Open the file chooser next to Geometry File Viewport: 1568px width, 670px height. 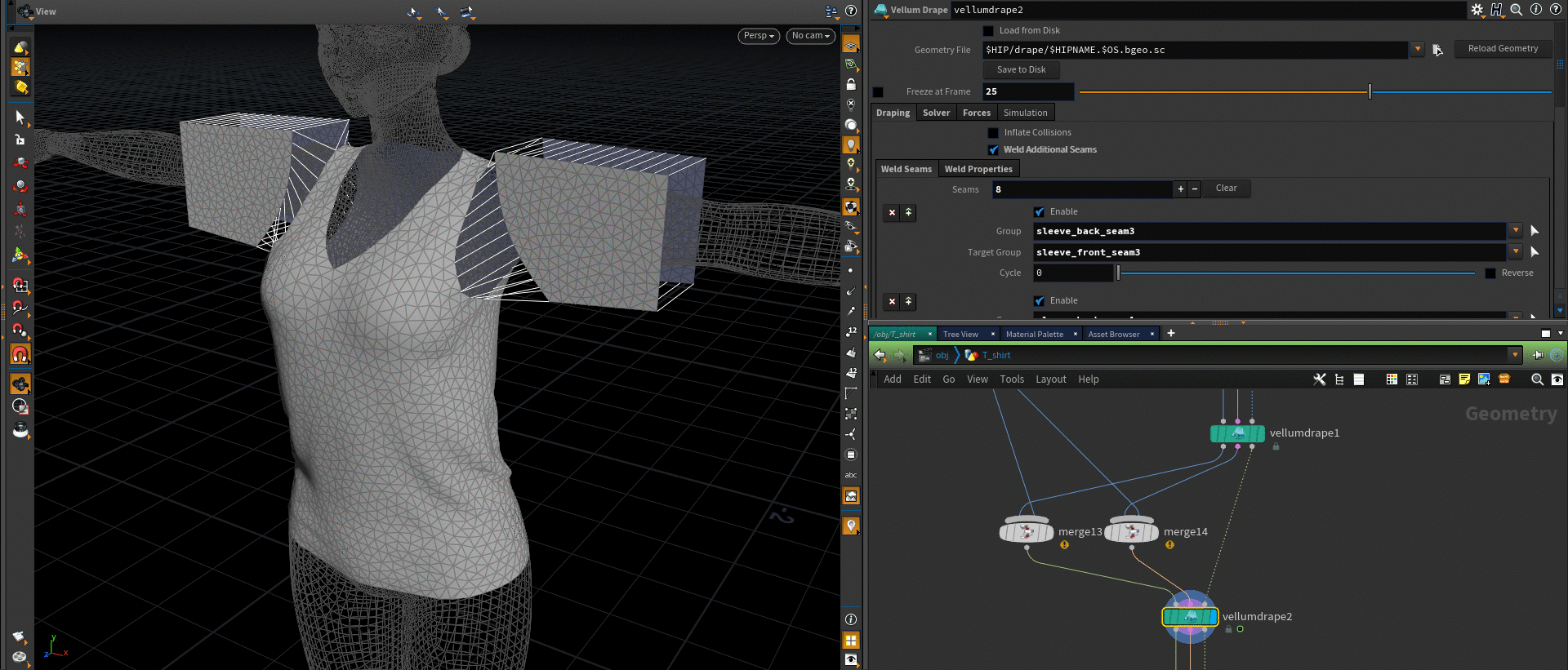point(1437,50)
